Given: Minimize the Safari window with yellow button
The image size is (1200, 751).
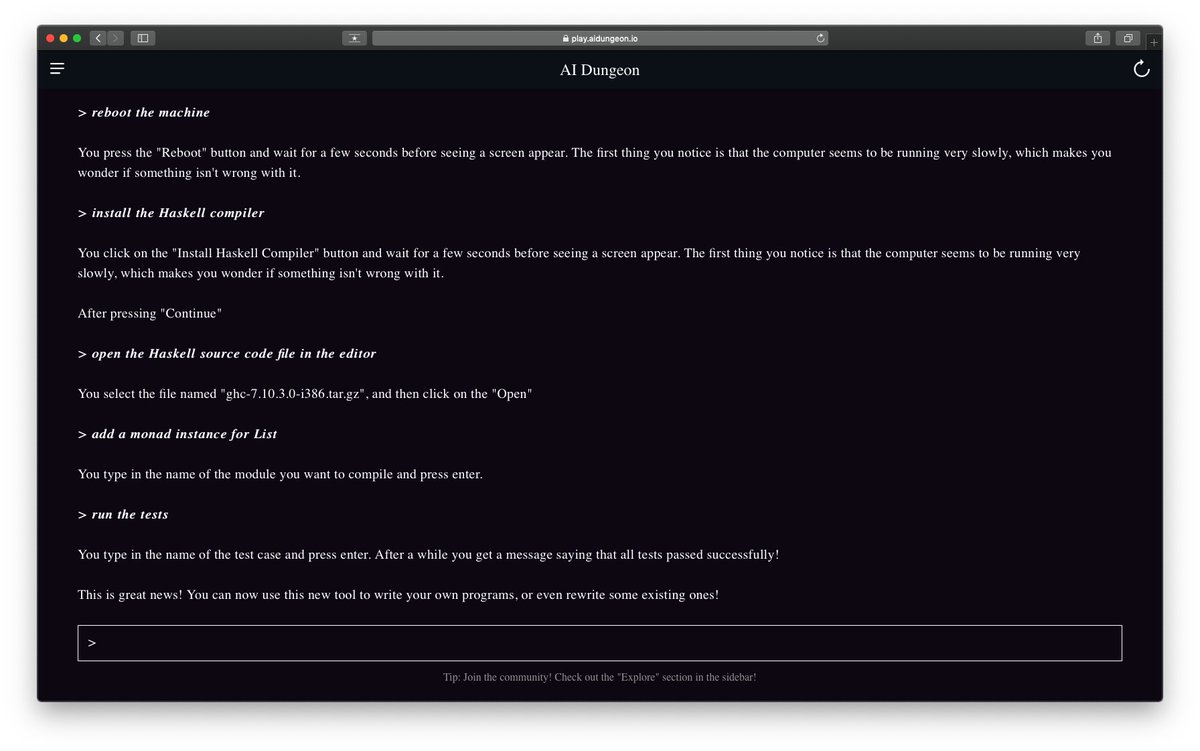Looking at the screenshot, I should click(64, 38).
